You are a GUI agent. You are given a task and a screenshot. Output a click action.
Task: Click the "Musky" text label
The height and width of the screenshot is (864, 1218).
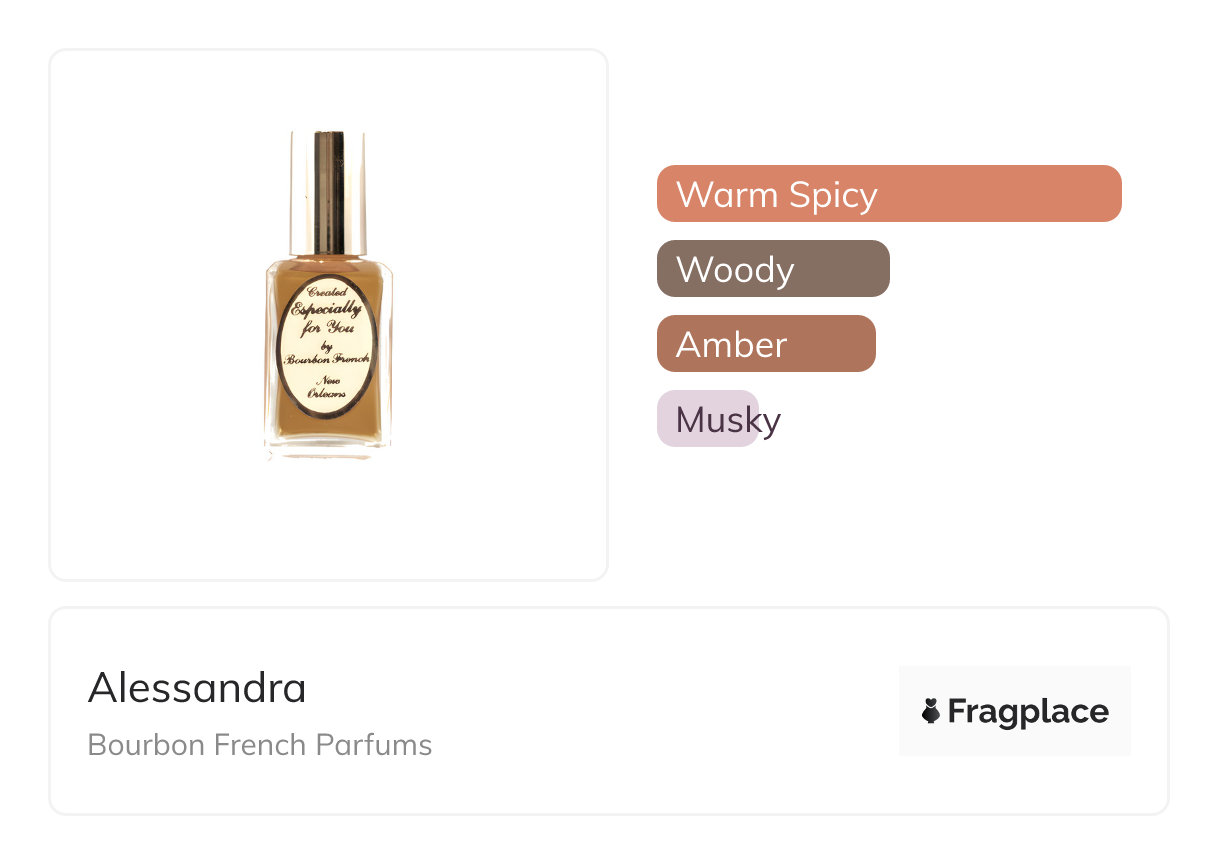[x=728, y=420]
